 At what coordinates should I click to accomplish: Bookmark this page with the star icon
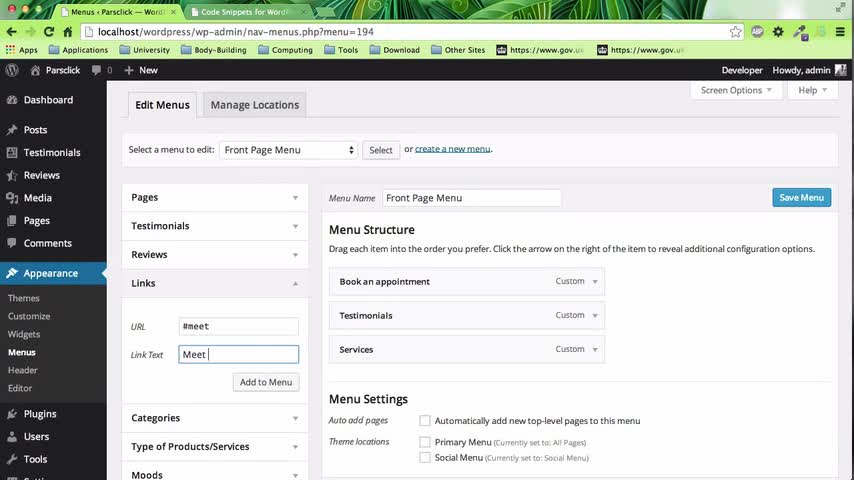[736, 32]
